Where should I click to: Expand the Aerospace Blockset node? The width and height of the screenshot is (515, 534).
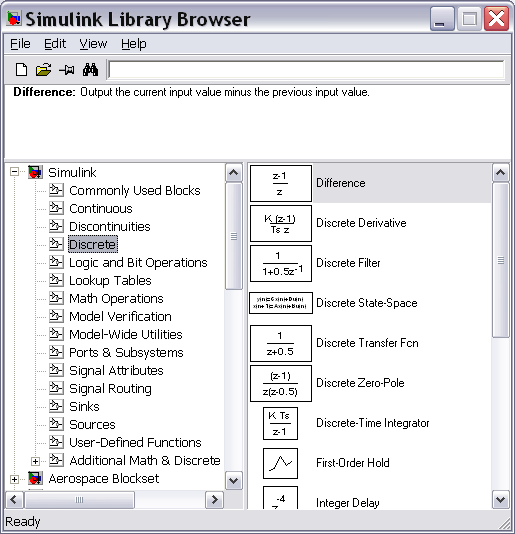(x=14, y=479)
